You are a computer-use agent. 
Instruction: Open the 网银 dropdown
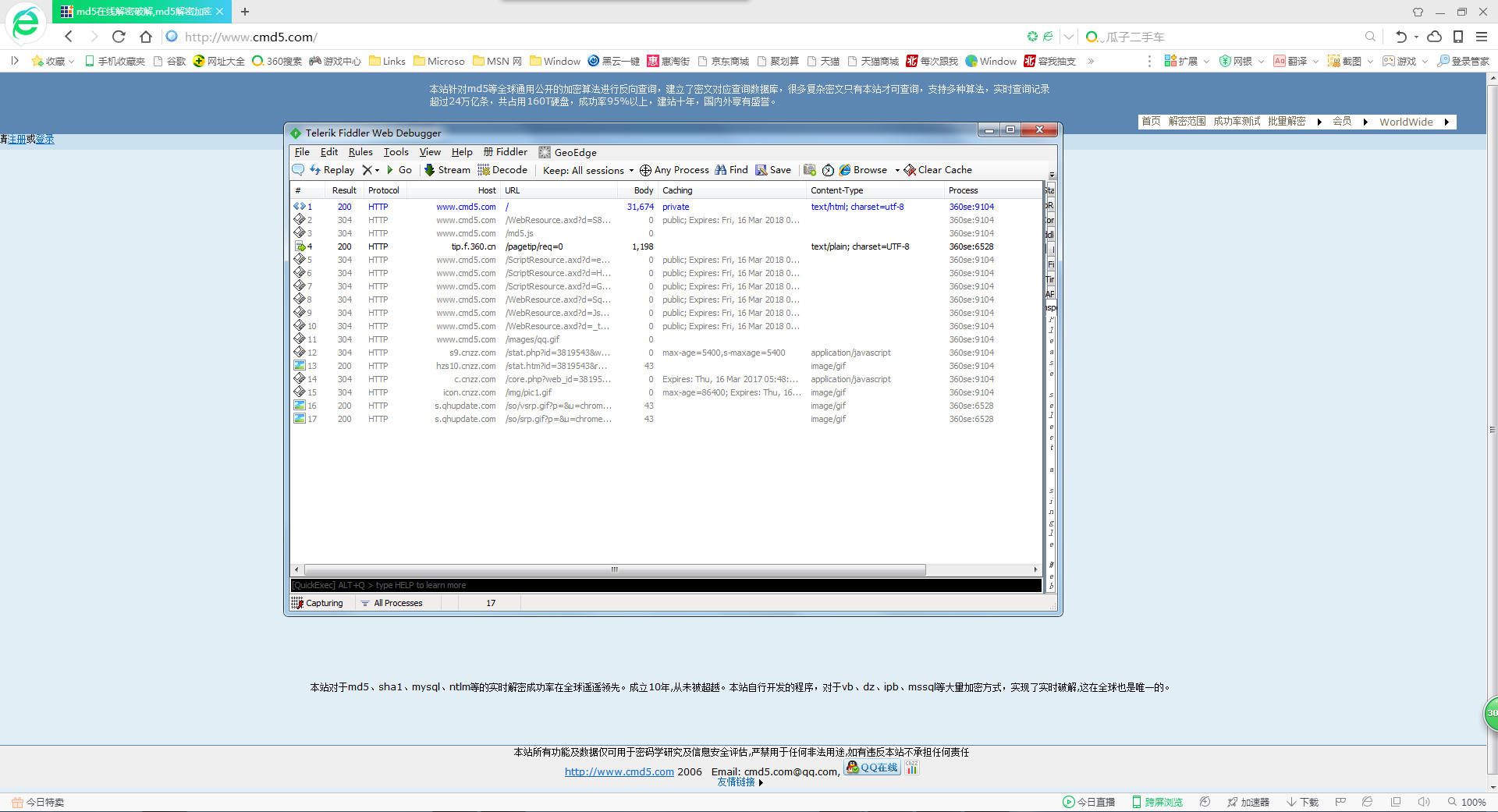point(1241,61)
